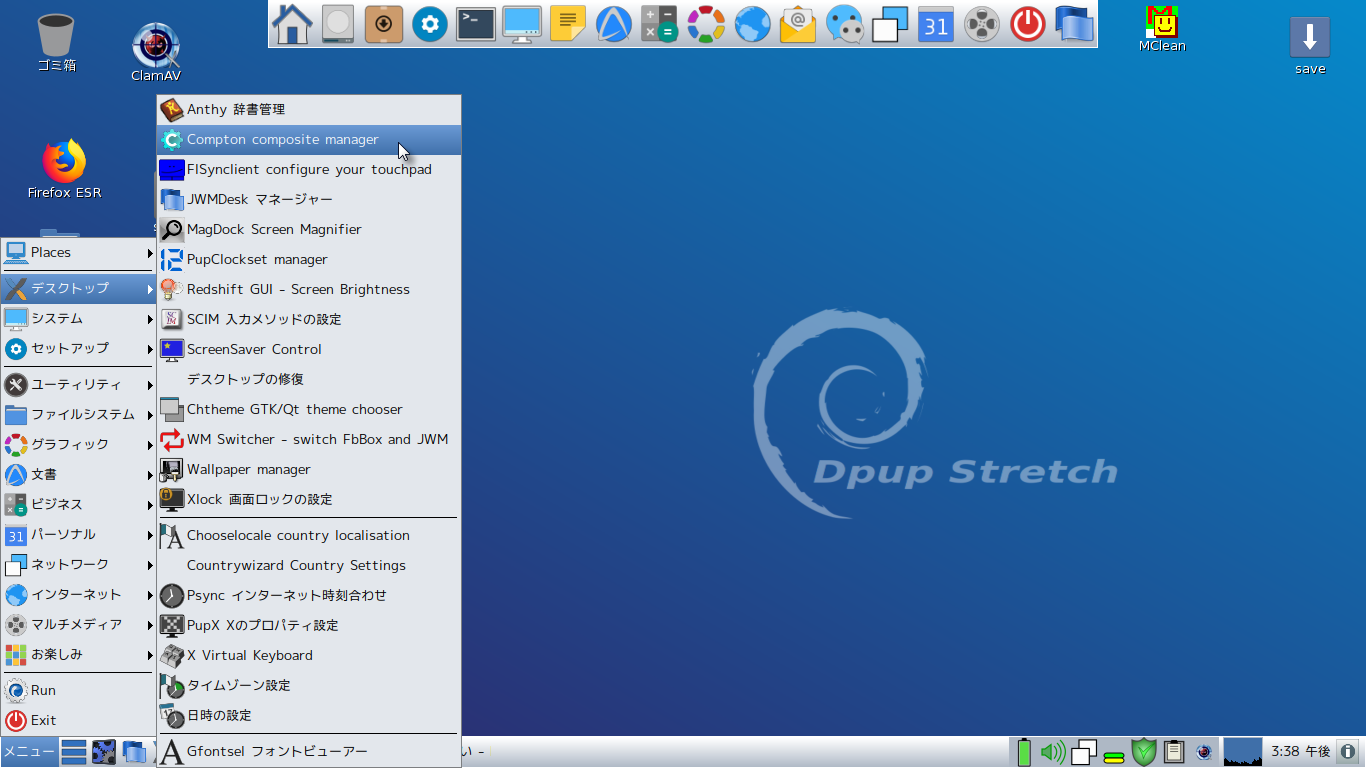Open the ゴミ箱 trash desktop icon

click(x=56, y=44)
